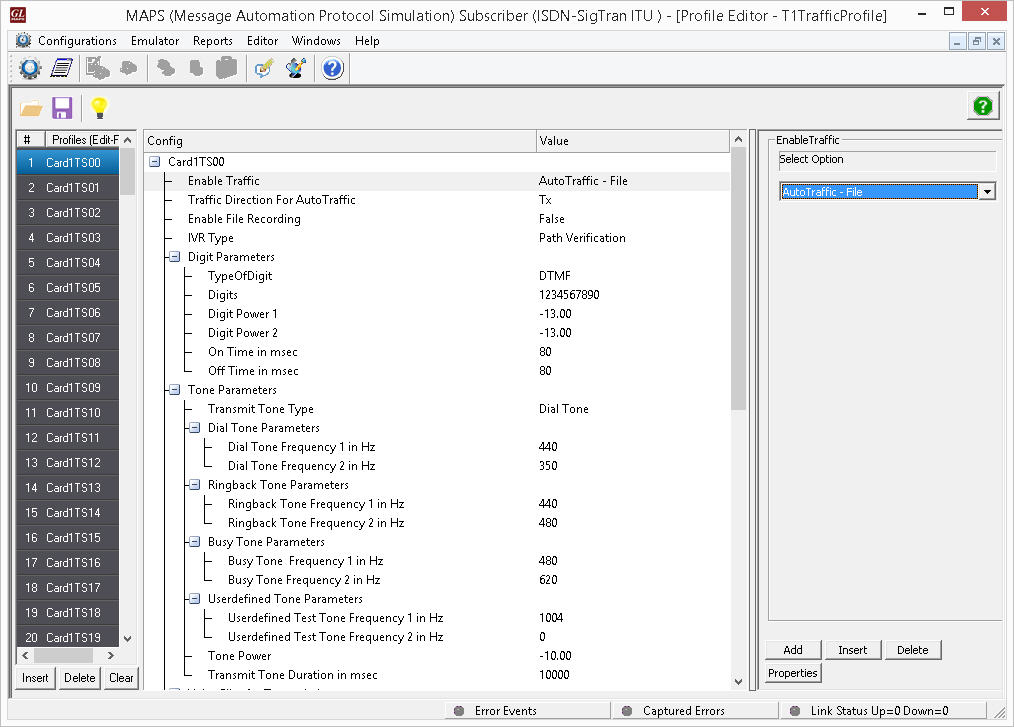The image size is (1014, 727).
Task: Click the Clear button below the profiles list
Action: 121,678
